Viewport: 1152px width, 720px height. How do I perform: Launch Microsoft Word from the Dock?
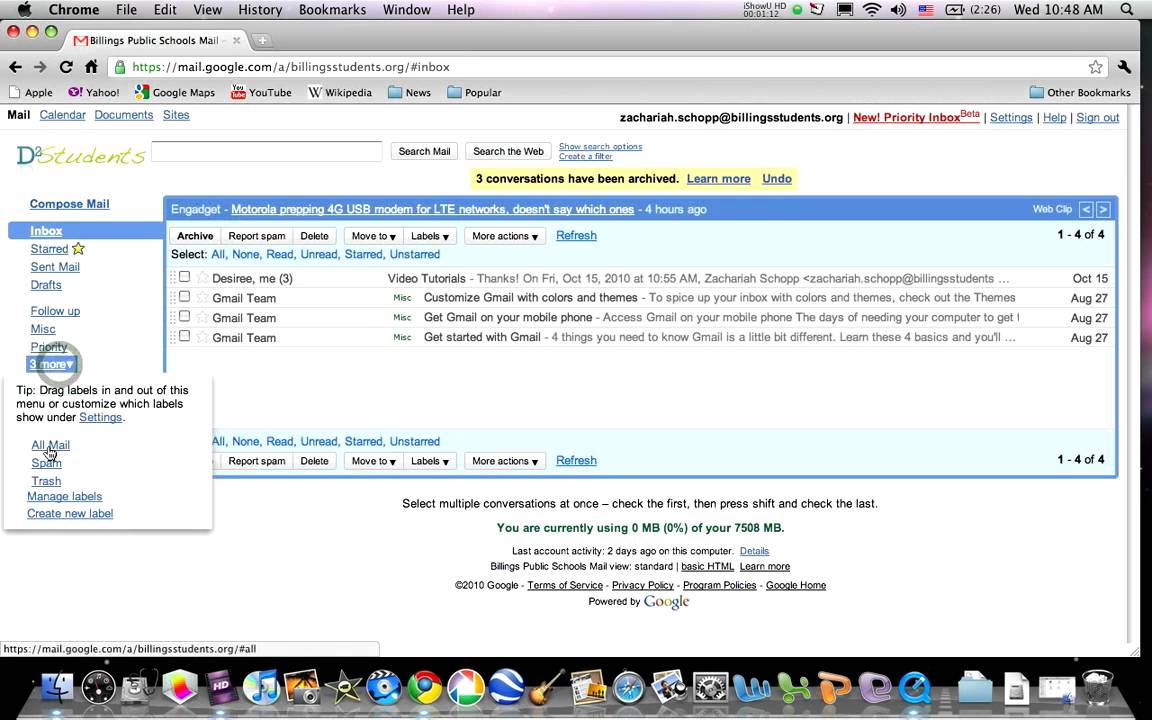click(752, 688)
